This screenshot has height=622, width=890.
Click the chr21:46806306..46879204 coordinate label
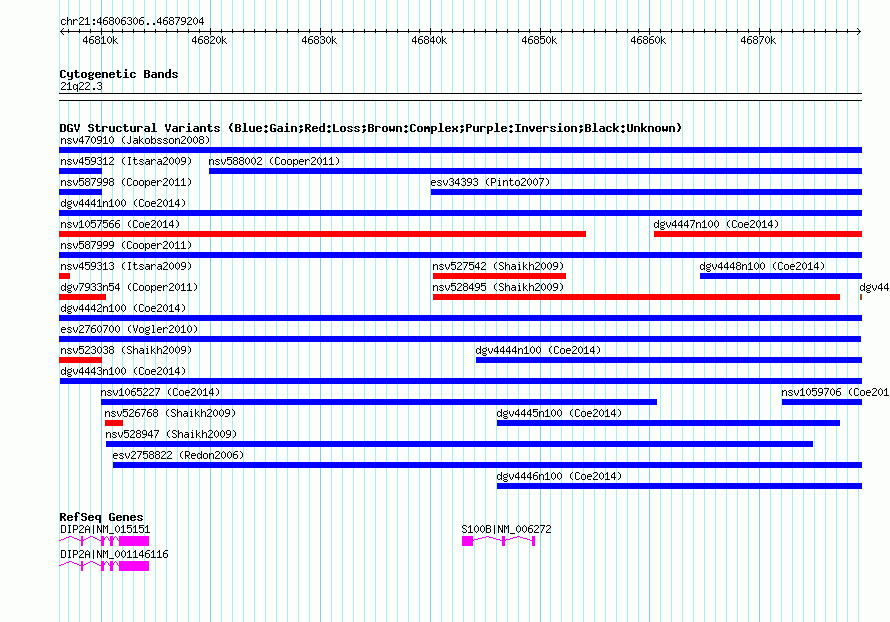point(132,21)
